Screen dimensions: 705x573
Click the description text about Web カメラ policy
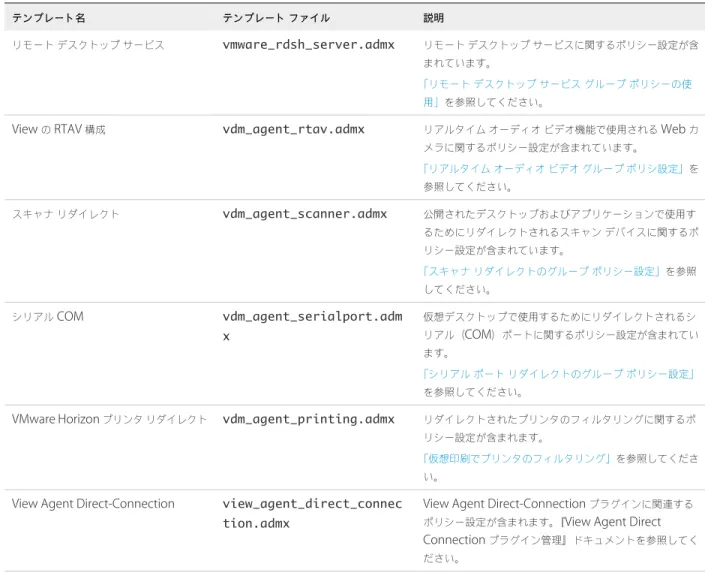[561, 139]
